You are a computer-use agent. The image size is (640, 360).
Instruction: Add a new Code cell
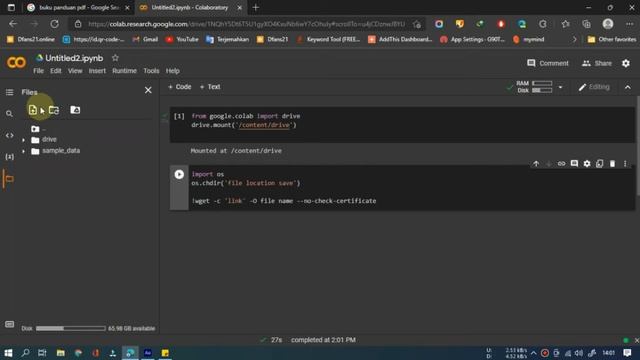[x=180, y=87]
